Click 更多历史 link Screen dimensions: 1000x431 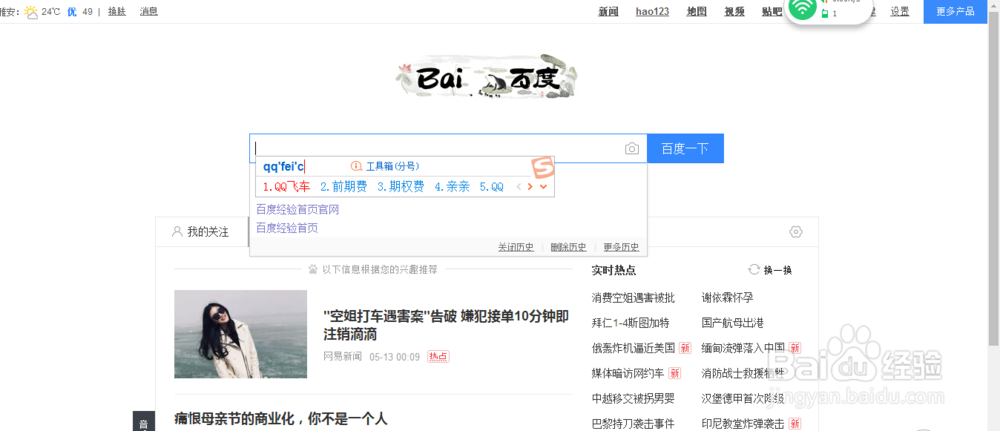(621, 247)
